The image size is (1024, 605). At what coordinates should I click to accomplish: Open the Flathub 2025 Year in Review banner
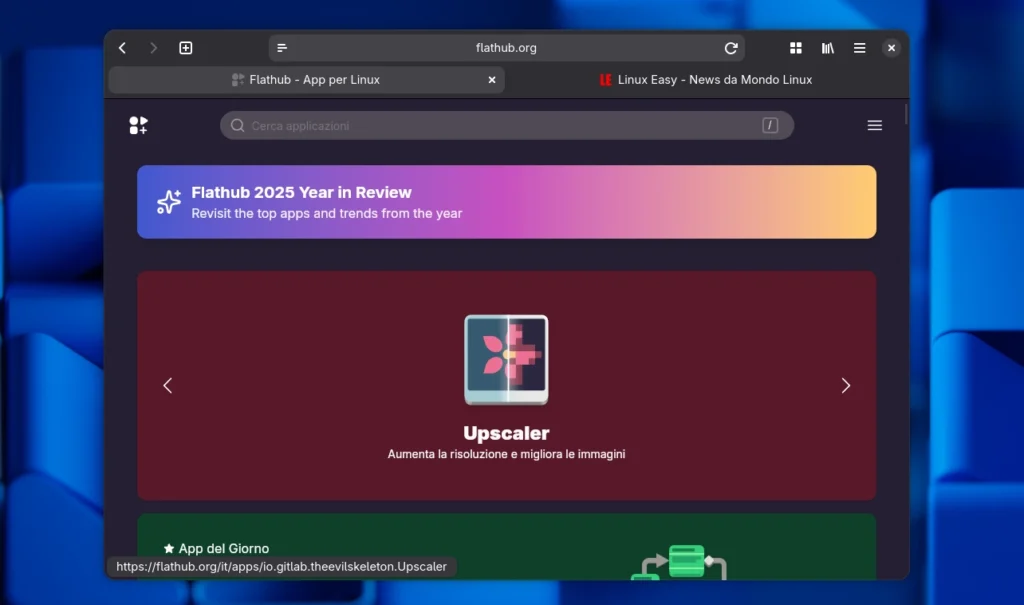click(x=507, y=201)
